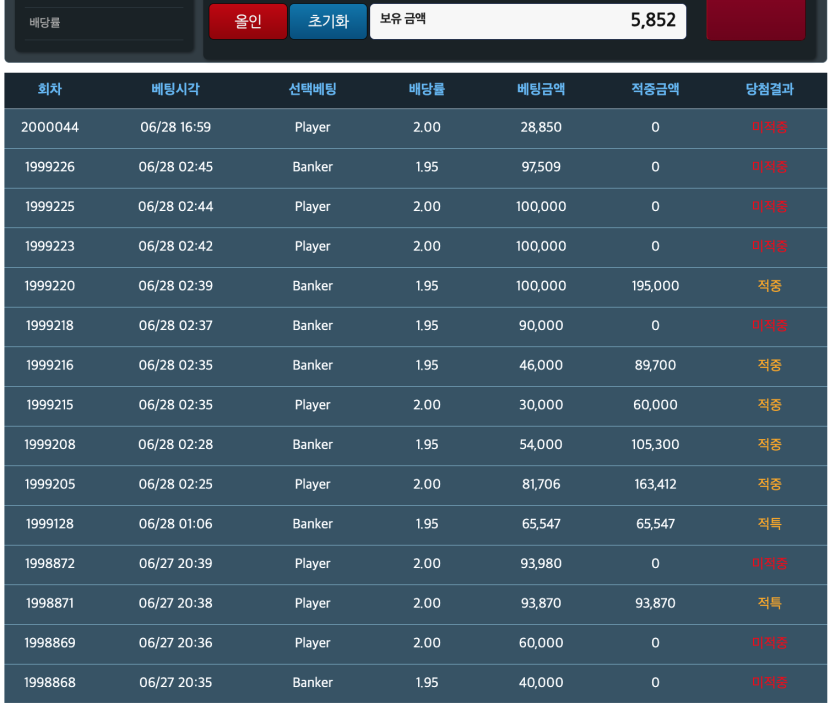Click 미적중 result in round 2000044 row
The height and width of the screenshot is (703, 835).
click(x=769, y=127)
